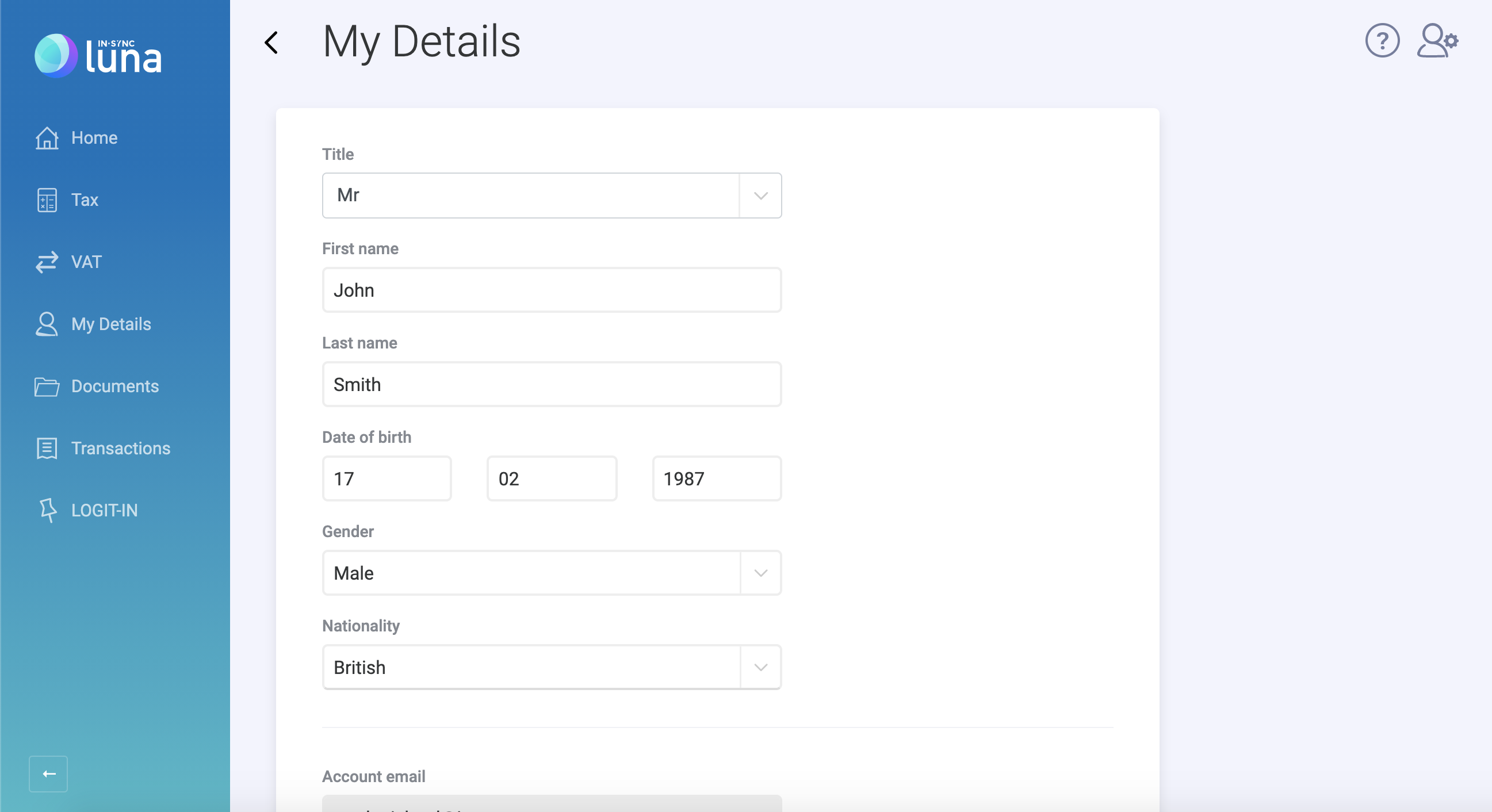1492x812 pixels.
Task: Click the birth year field showing 1987
Action: (x=717, y=479)
